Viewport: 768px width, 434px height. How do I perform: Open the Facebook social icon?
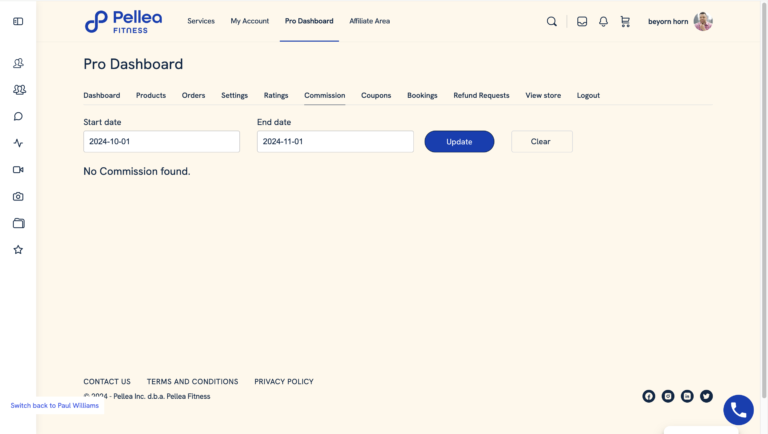click(648, 396)
